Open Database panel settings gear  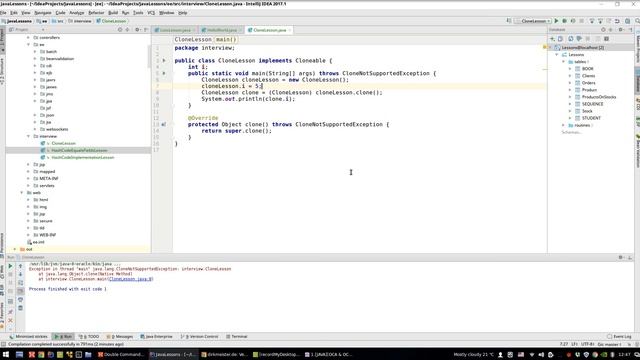point(621,30)
